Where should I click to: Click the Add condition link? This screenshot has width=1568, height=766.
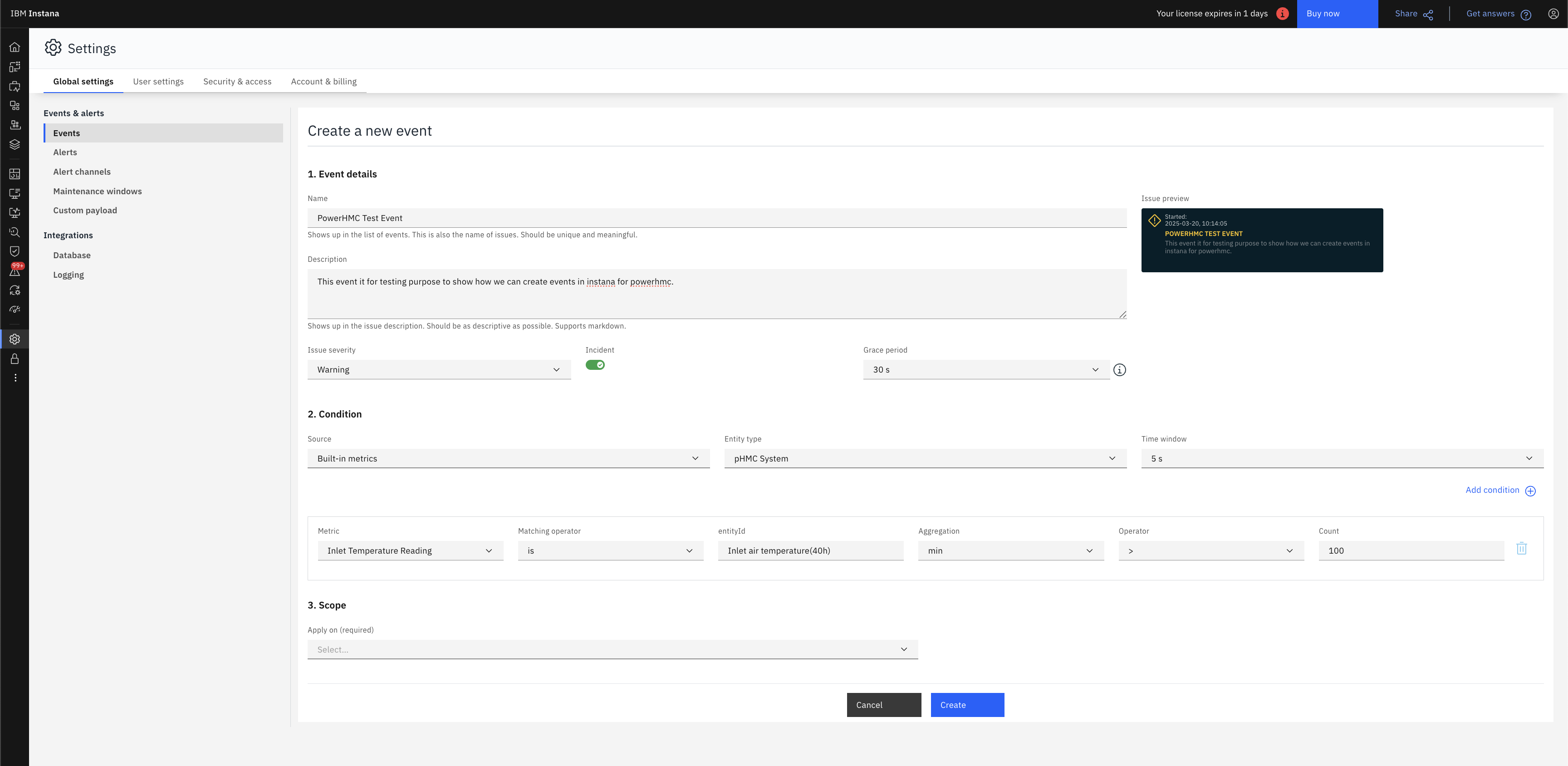click(1493, 490)
